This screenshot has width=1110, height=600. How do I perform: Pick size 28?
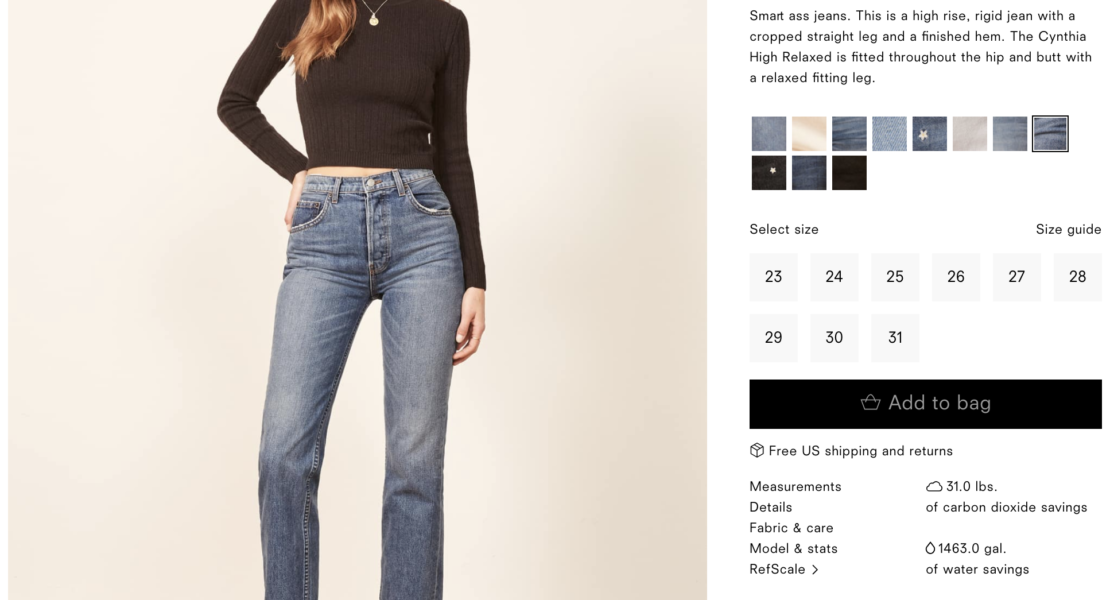tap(1077, 277)
